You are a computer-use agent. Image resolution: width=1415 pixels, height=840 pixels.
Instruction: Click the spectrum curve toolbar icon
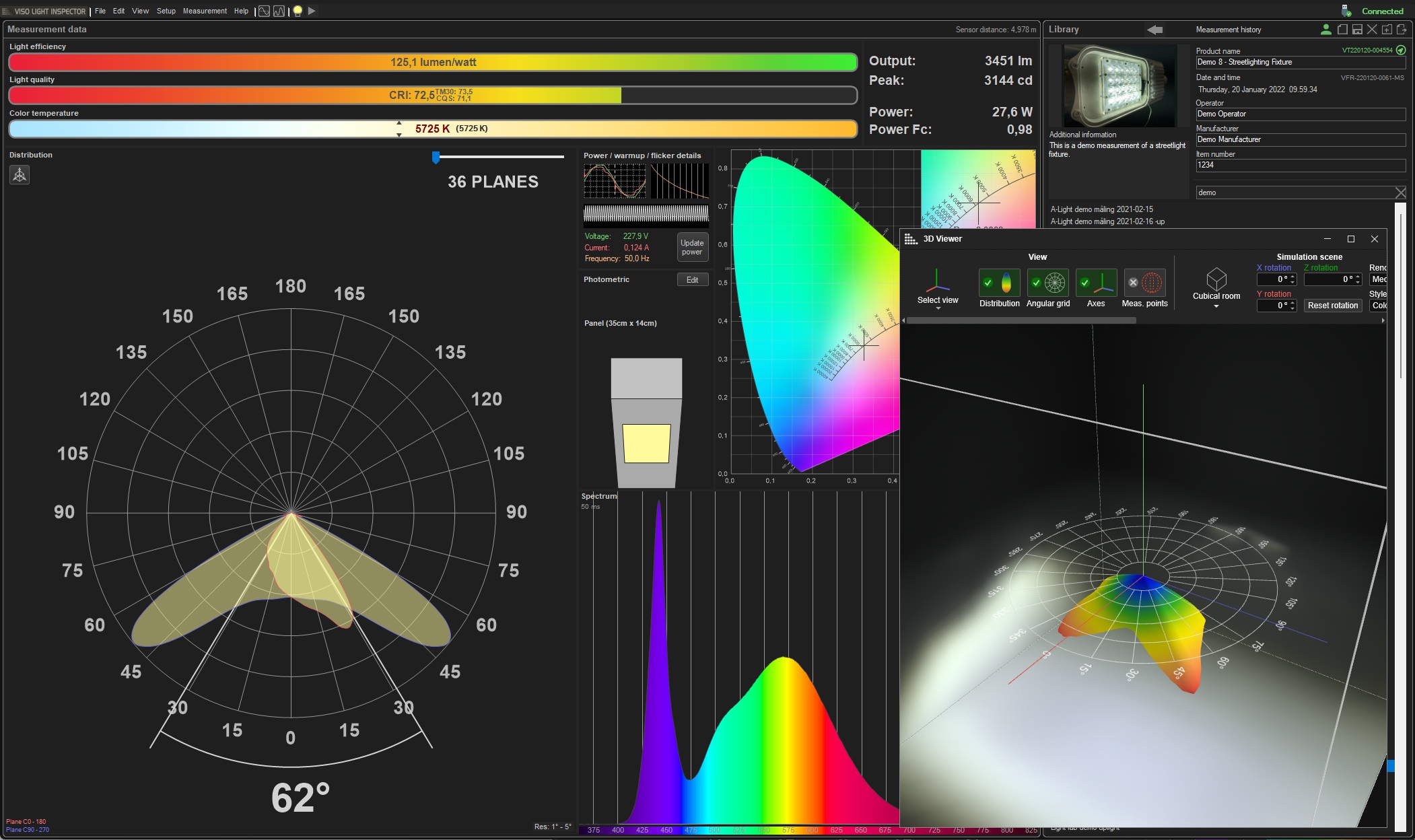(x=279, y=11)
